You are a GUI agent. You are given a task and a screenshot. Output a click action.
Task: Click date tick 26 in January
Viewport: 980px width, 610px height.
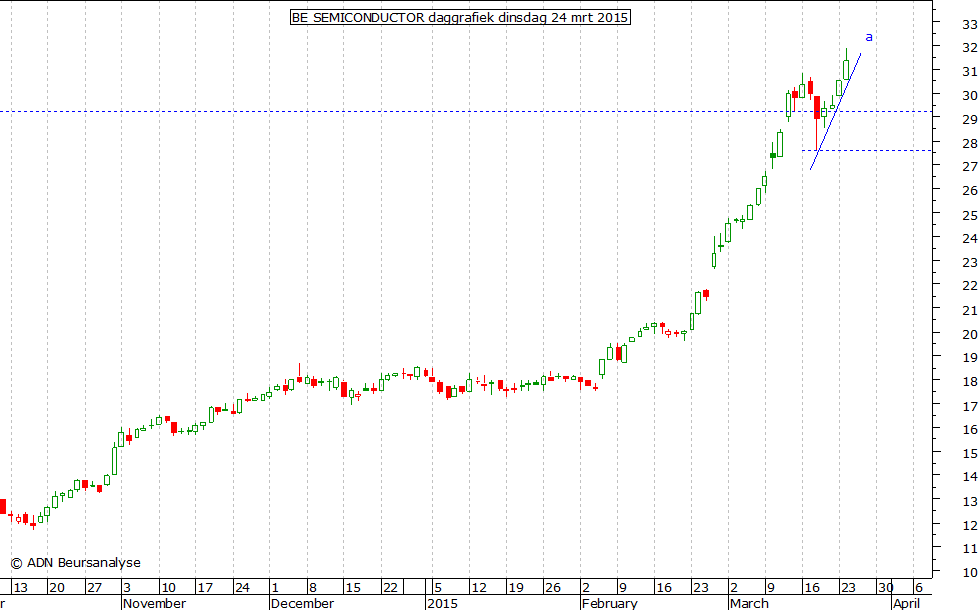point(552,588)
